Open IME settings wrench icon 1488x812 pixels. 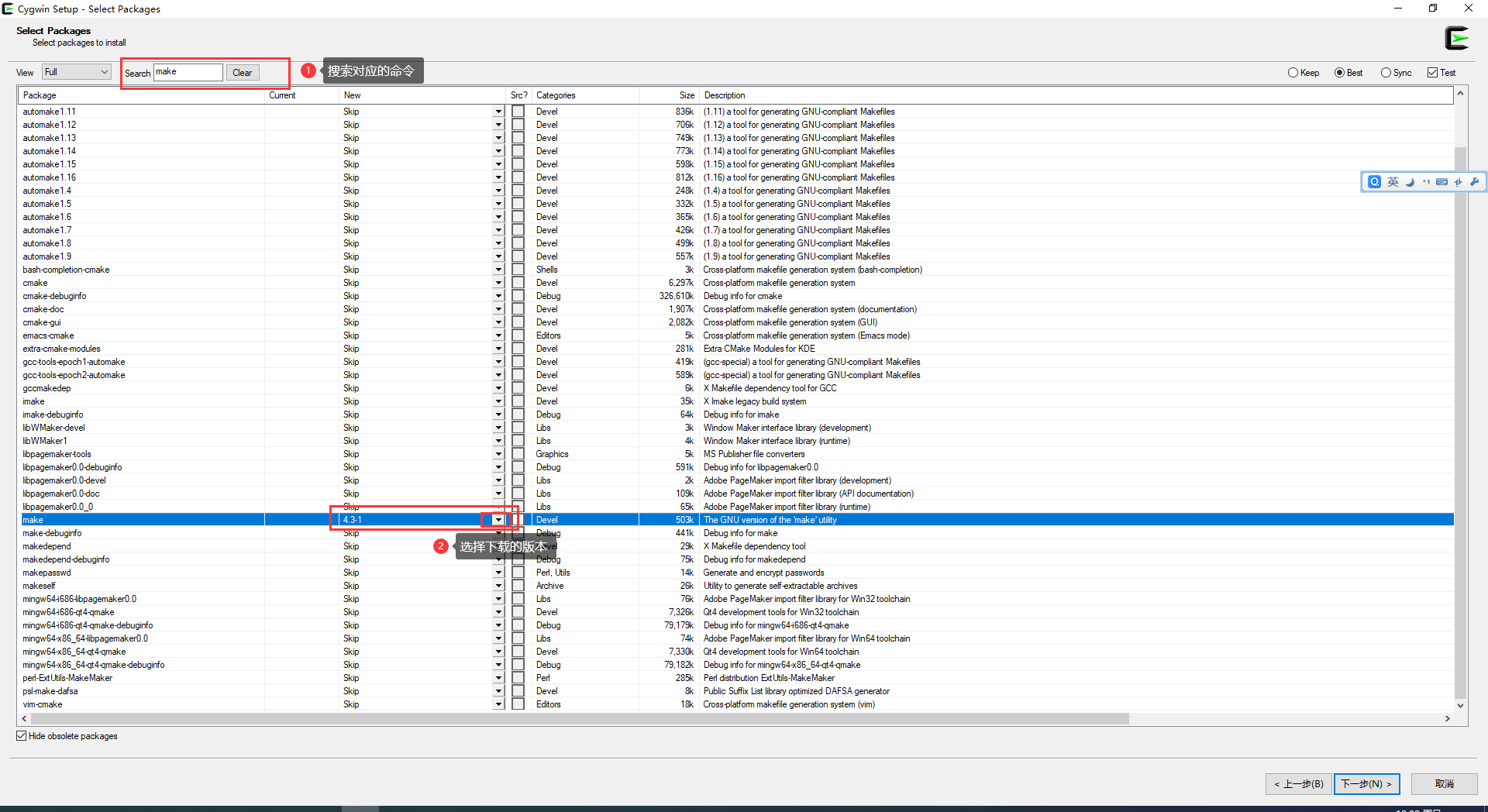pyautogui.click(x=1474, y=182)
